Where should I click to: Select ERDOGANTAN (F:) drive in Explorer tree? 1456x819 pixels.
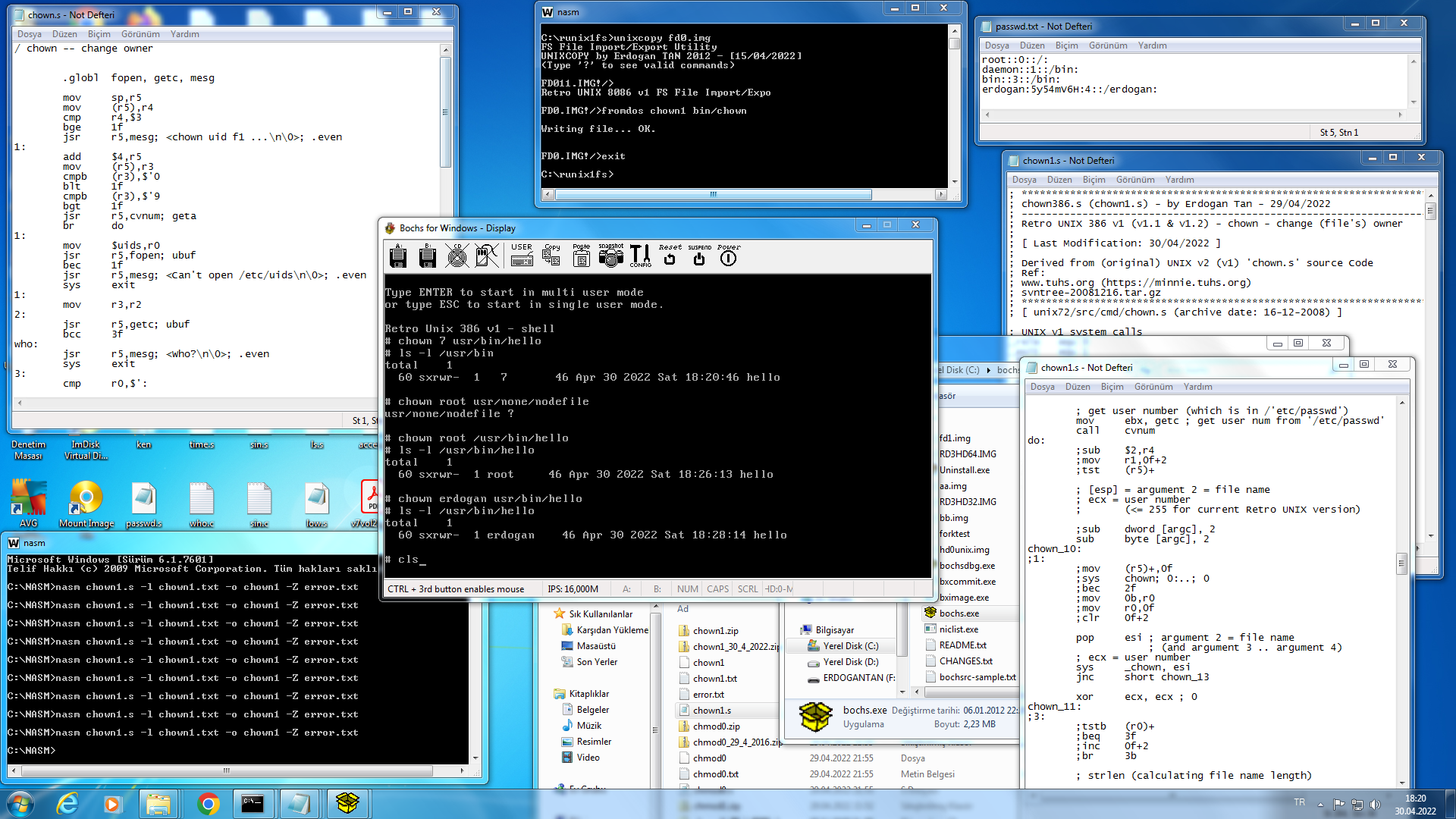click(851, 678)
